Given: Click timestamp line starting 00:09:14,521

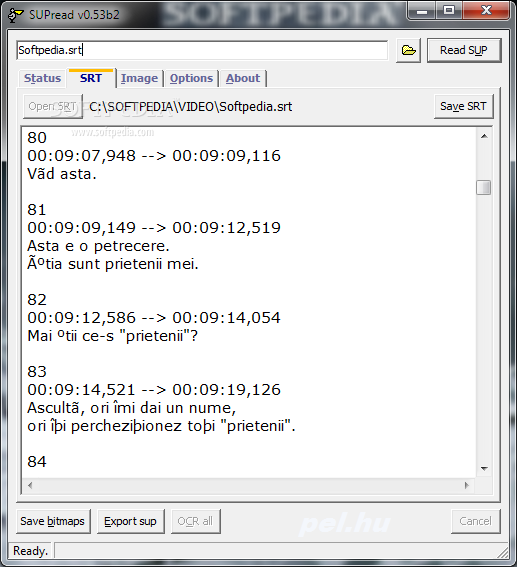Looking at the screenshot, I should 154,390.
